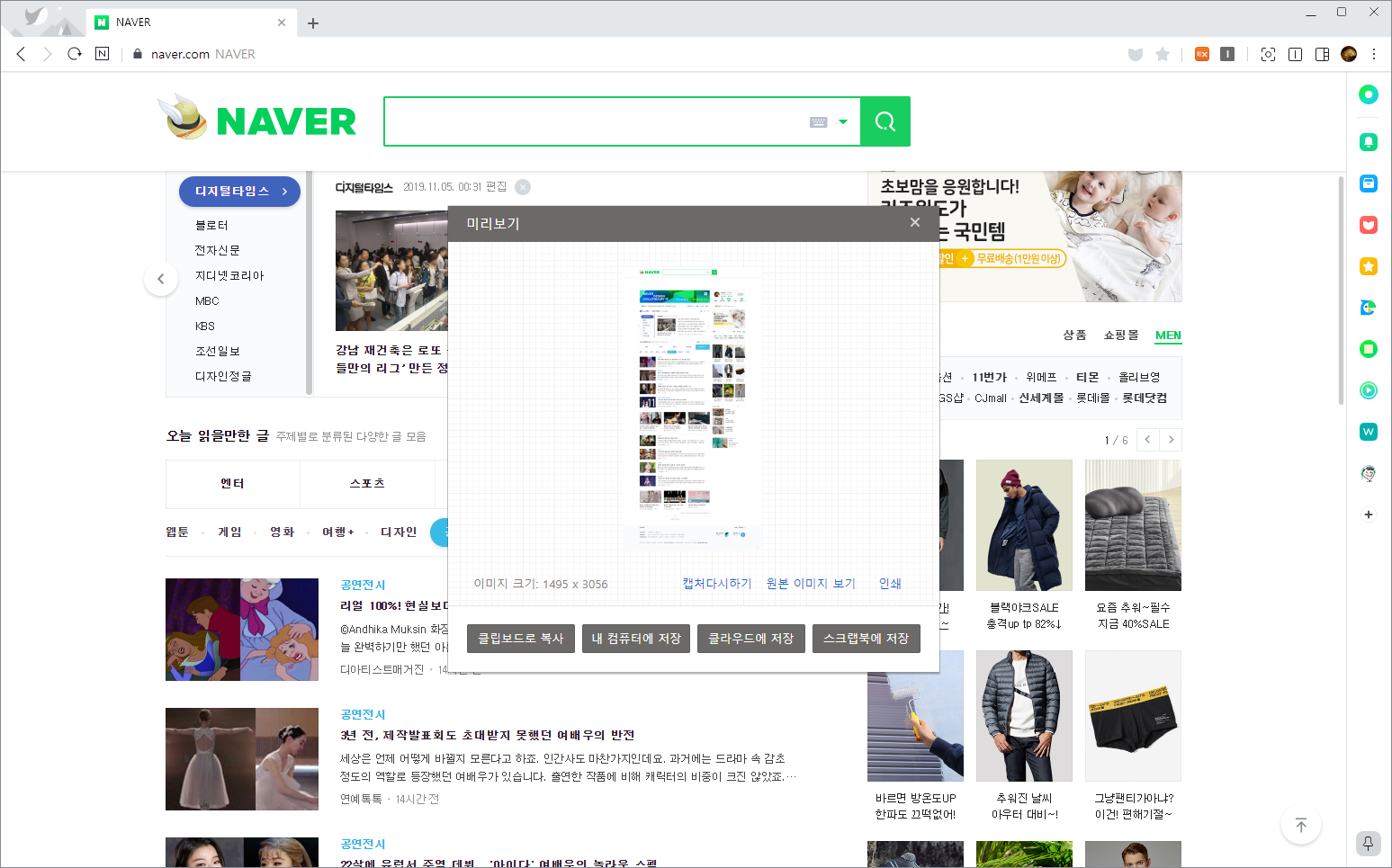Select 조선일보 in the press list

pos(218,351)
